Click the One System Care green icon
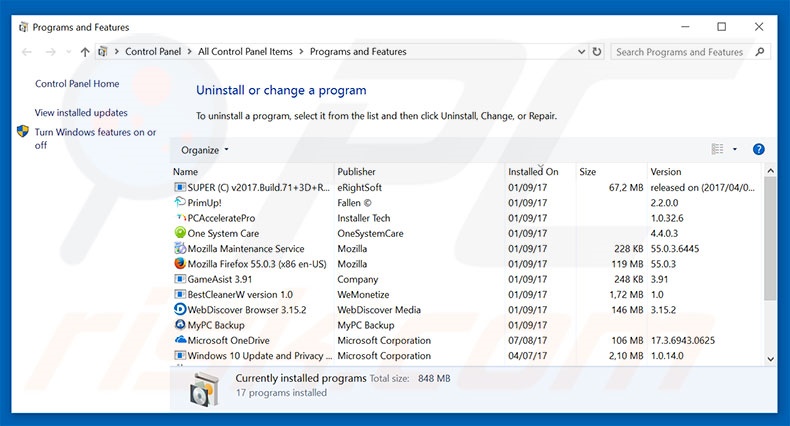Screen dimensions: 790x426 click(180, 233)
